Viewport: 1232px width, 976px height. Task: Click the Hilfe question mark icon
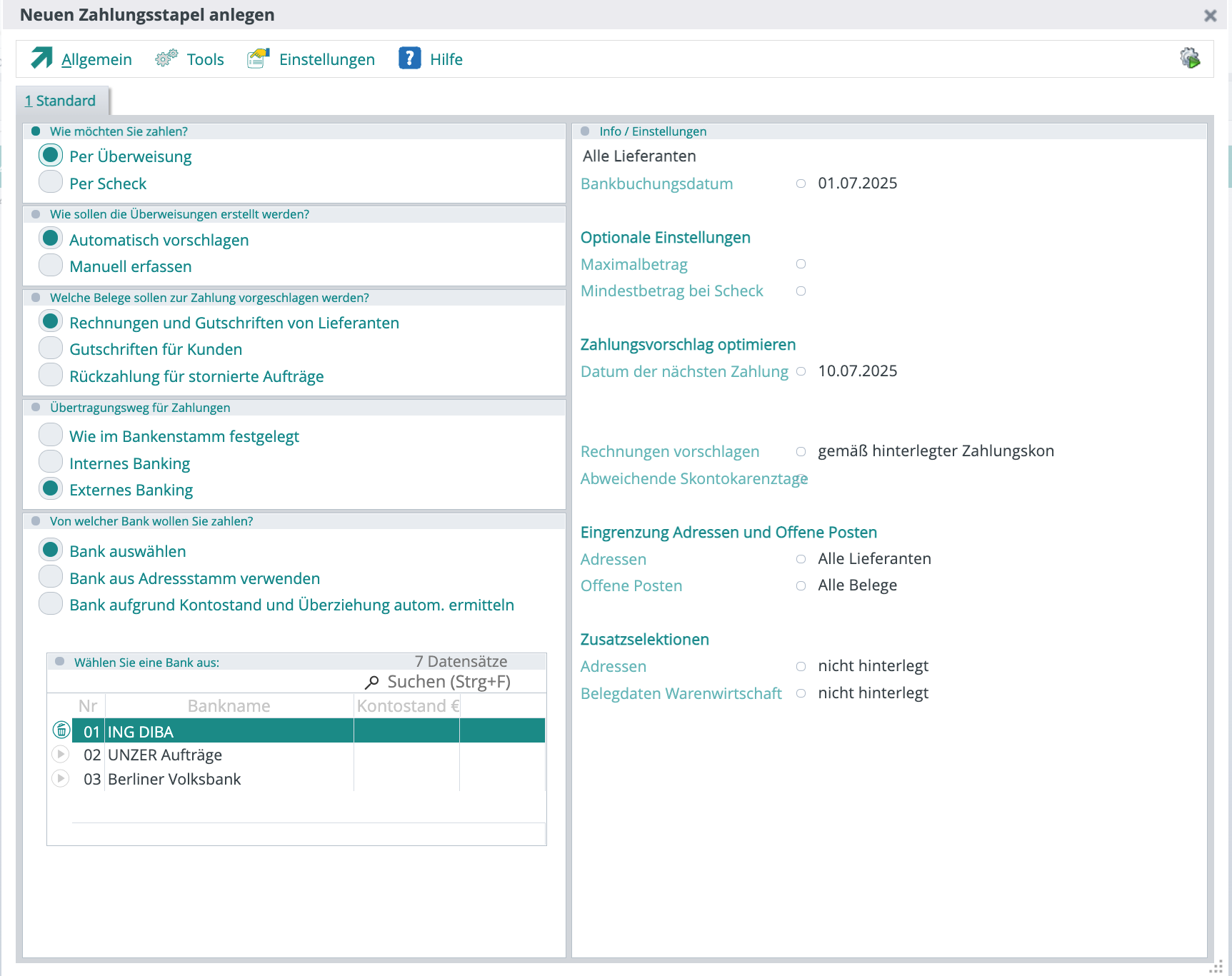pos(410,58)
